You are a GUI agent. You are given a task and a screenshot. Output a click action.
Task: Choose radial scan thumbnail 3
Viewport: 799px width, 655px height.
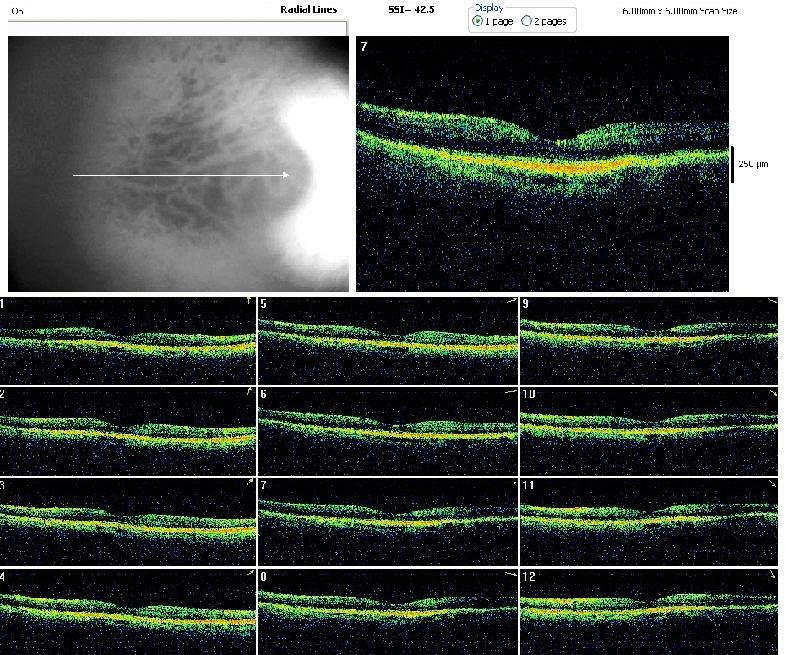point(128,522)
